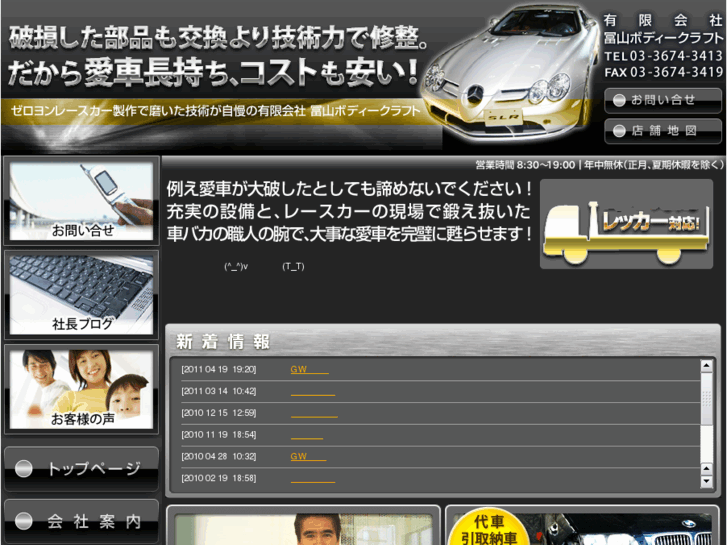The height and width of the screenshot is (545, 727).
Task: Click the news list scroll up arrow
Action: point(706,365)
